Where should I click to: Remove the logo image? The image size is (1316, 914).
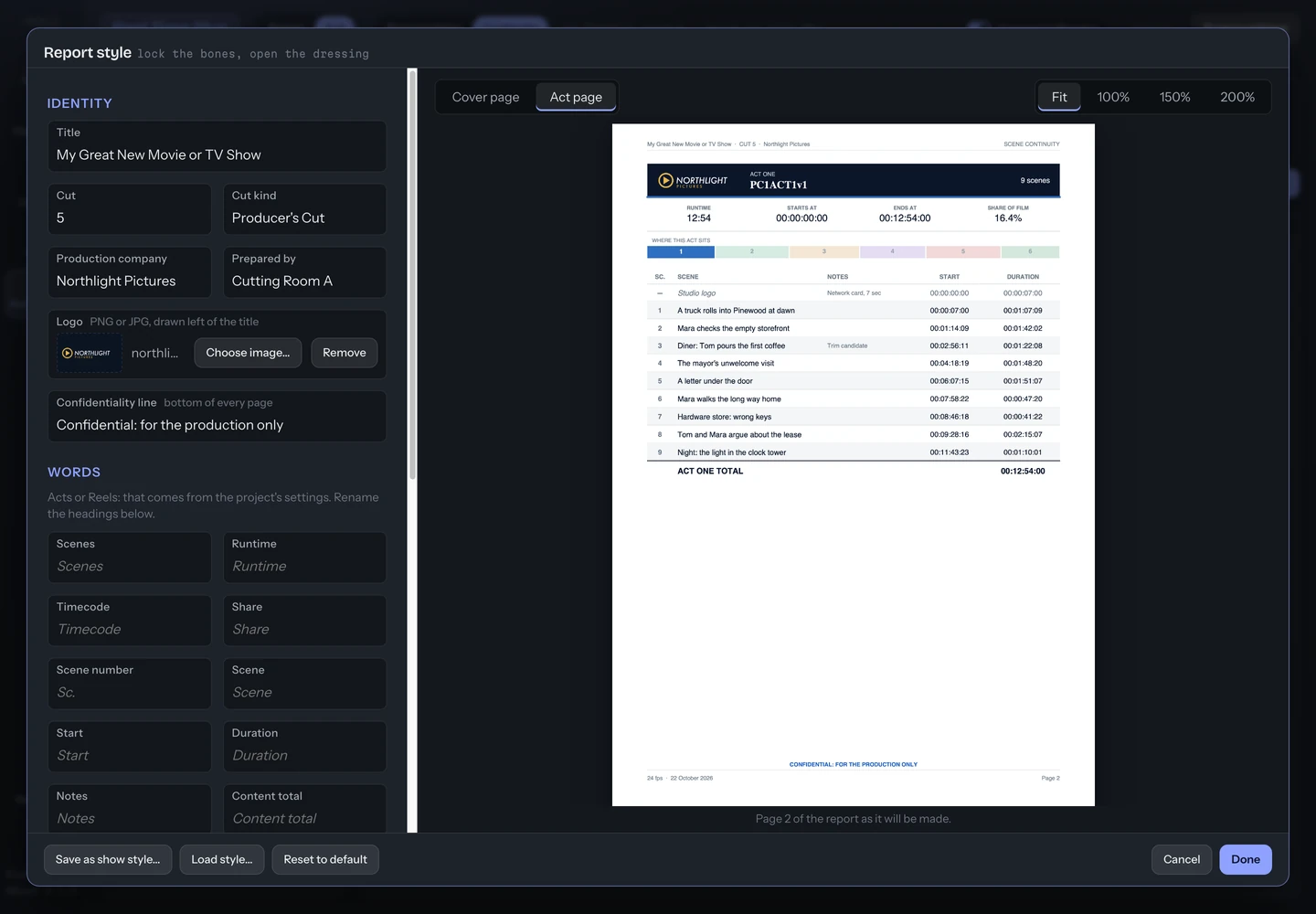345,353
